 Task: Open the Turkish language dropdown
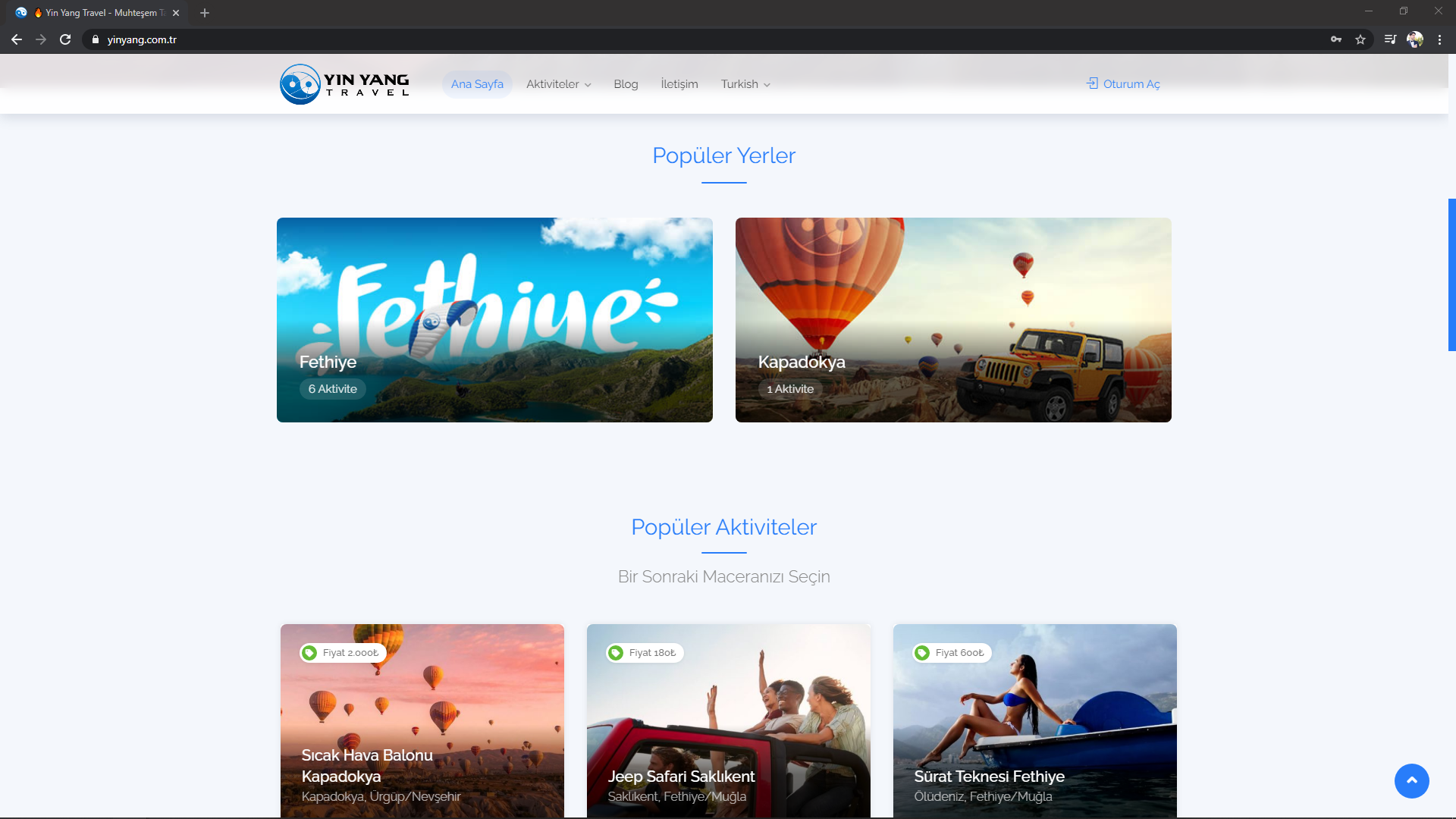(x=745, y=84)
